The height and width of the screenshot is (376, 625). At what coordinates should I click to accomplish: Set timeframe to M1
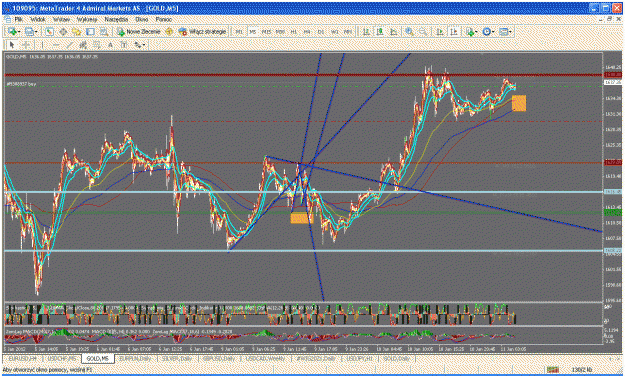(x=239, y=31)
